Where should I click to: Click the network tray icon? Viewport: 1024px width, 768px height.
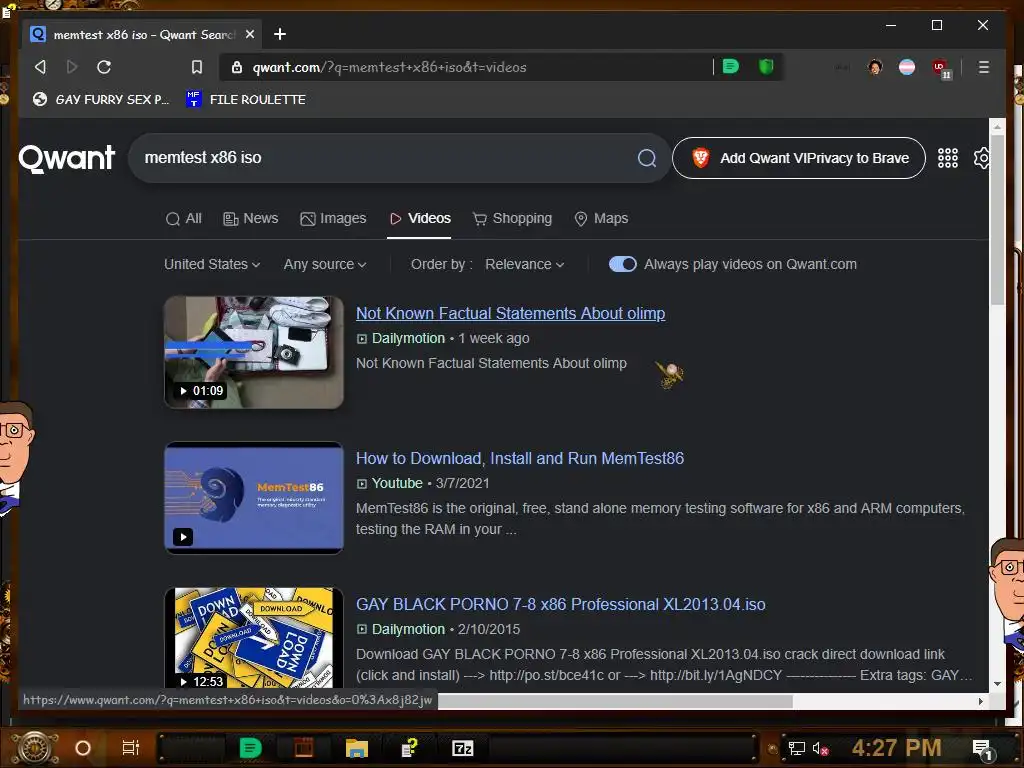796,749
